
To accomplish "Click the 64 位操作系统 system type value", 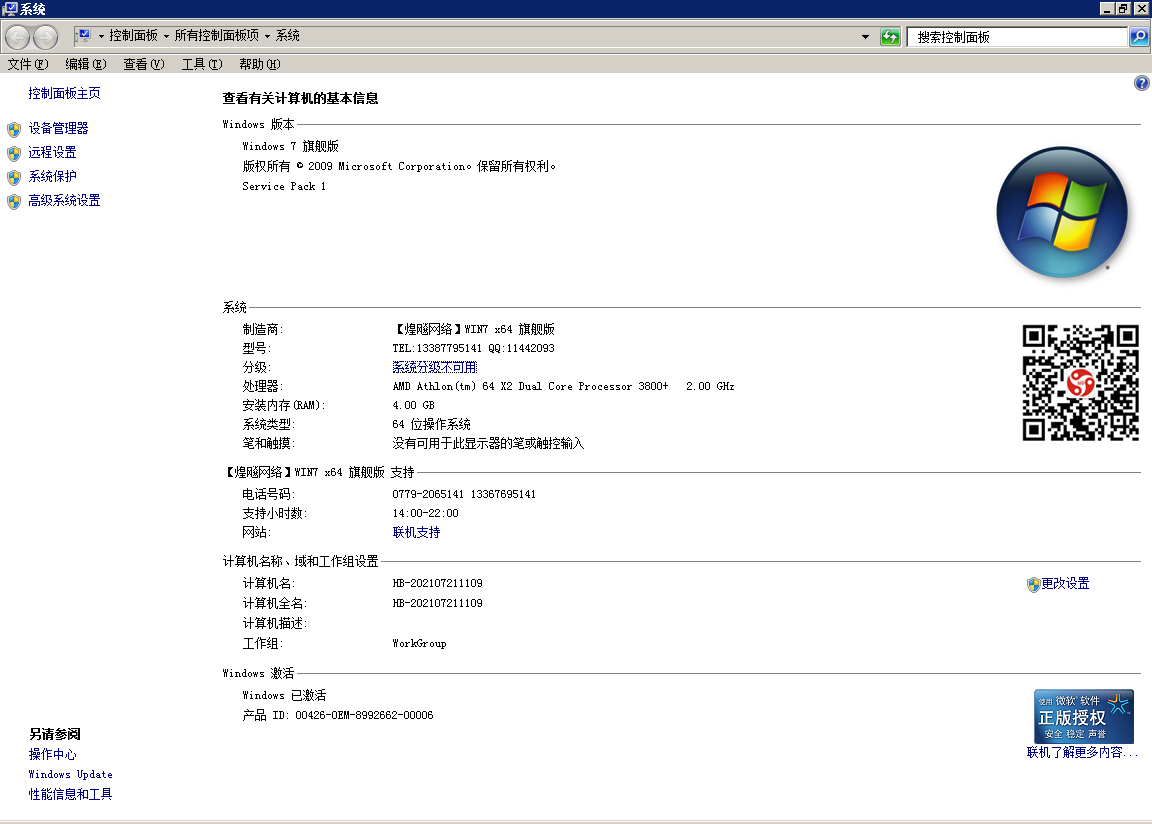I will (431, 424).
